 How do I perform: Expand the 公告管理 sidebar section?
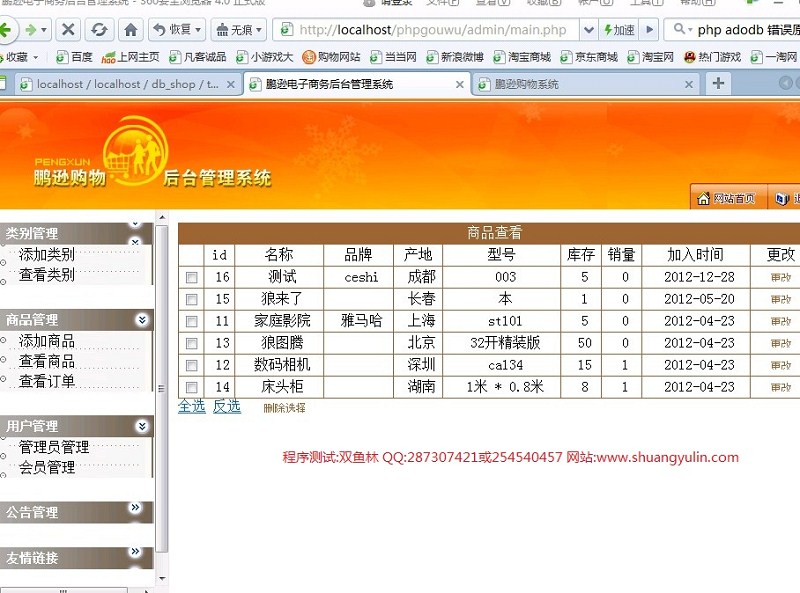[x=142, y=511]
